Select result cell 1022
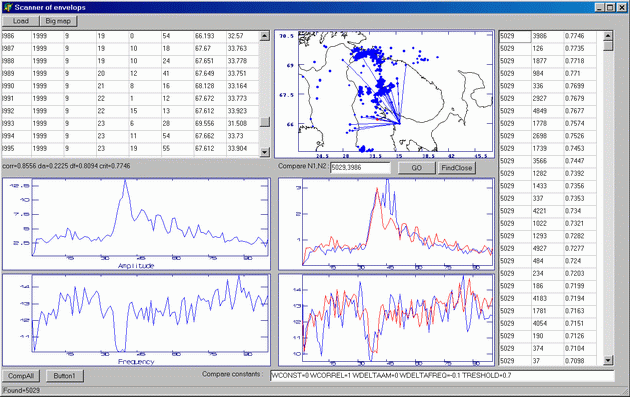Viewport: 630px width, 397px height. click(x=547, y=223)
